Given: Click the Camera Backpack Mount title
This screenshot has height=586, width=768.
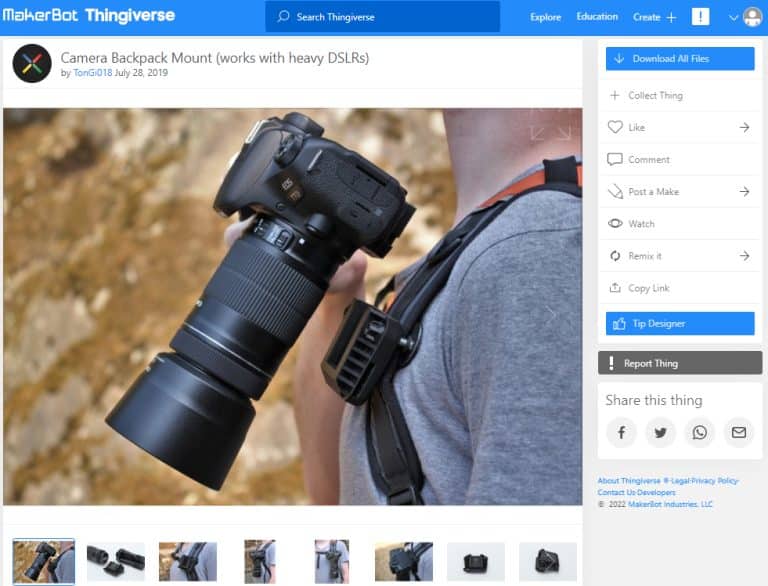Looking at the screenshot, I should [215, 58].
